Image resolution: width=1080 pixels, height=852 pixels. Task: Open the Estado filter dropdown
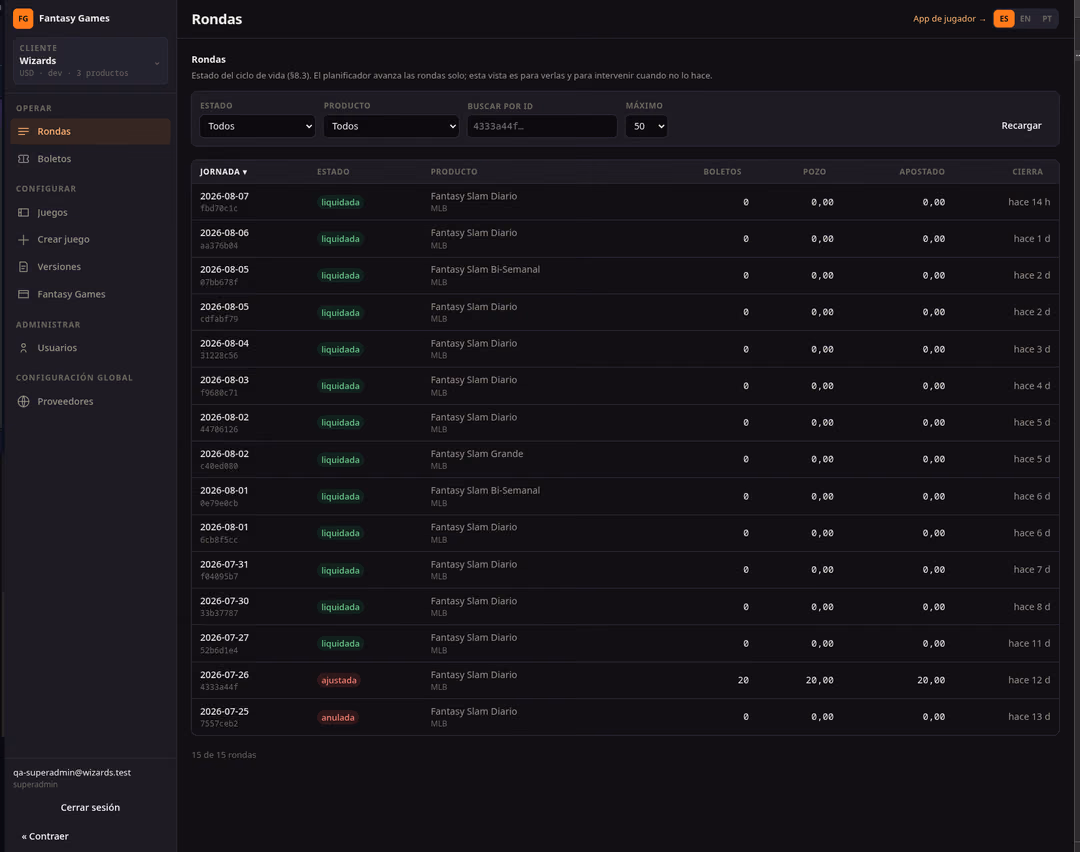pos(258,126)
